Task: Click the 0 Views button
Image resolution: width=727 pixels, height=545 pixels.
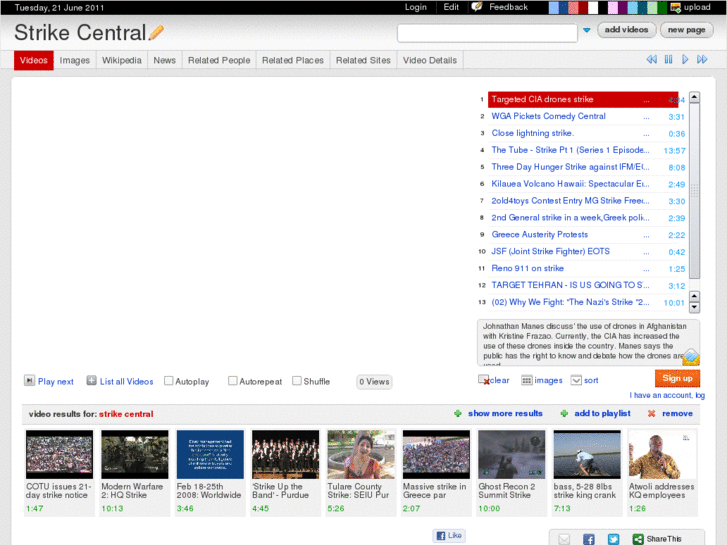Action: click(x=374, y=382)
